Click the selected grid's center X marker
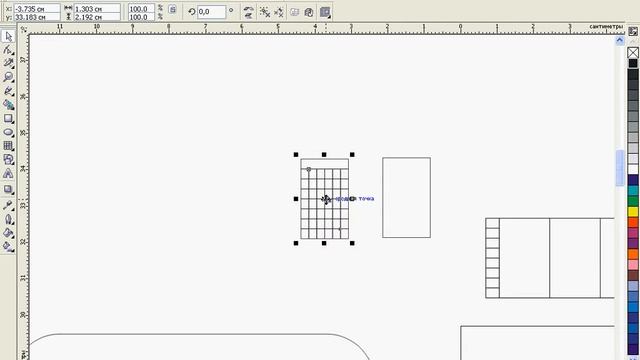Screen dimensions: 640x360 click(x=326, y=199)
